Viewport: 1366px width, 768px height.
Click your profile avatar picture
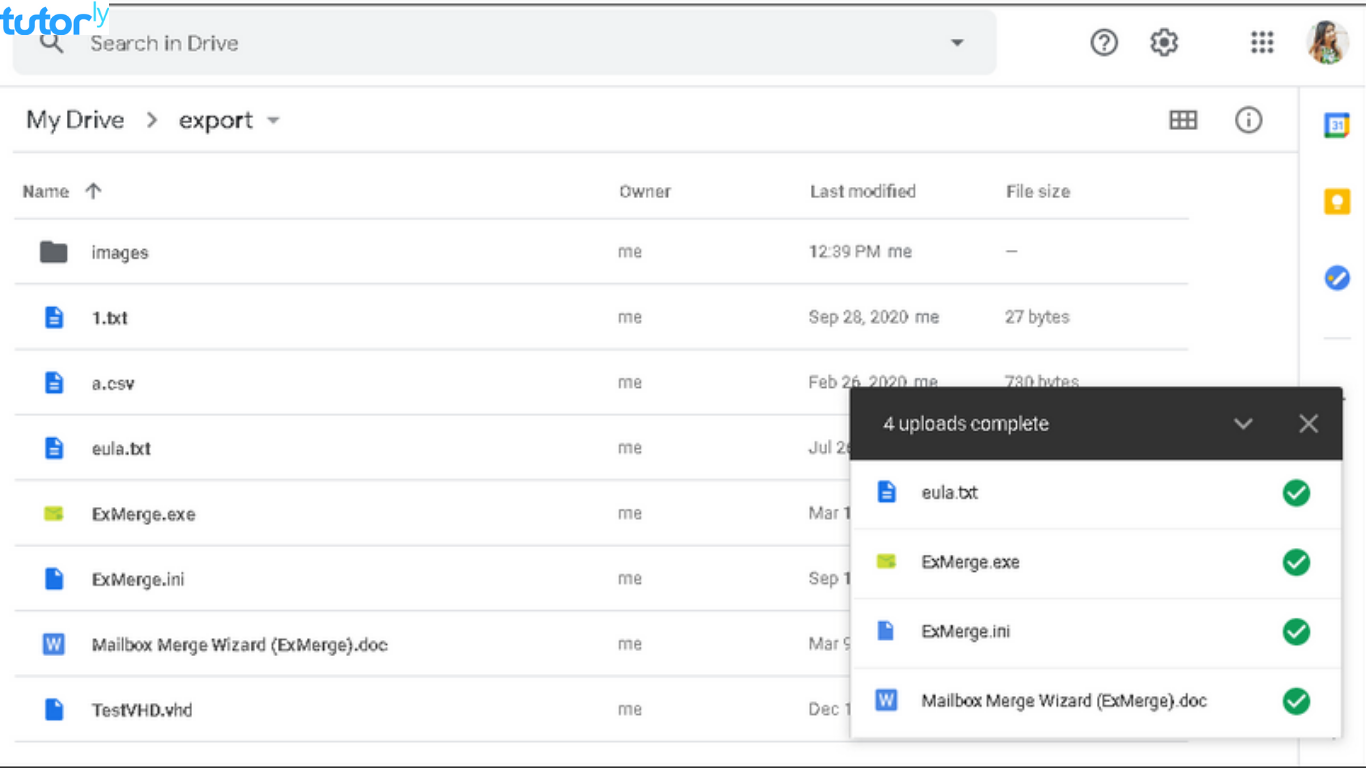click(x=1328, y=42)
